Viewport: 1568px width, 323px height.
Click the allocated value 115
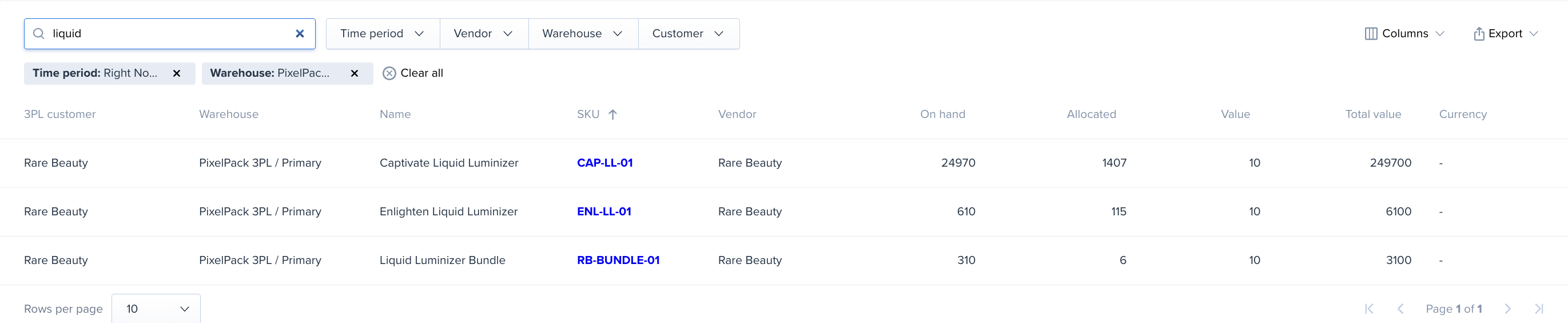click(1118, 211)
